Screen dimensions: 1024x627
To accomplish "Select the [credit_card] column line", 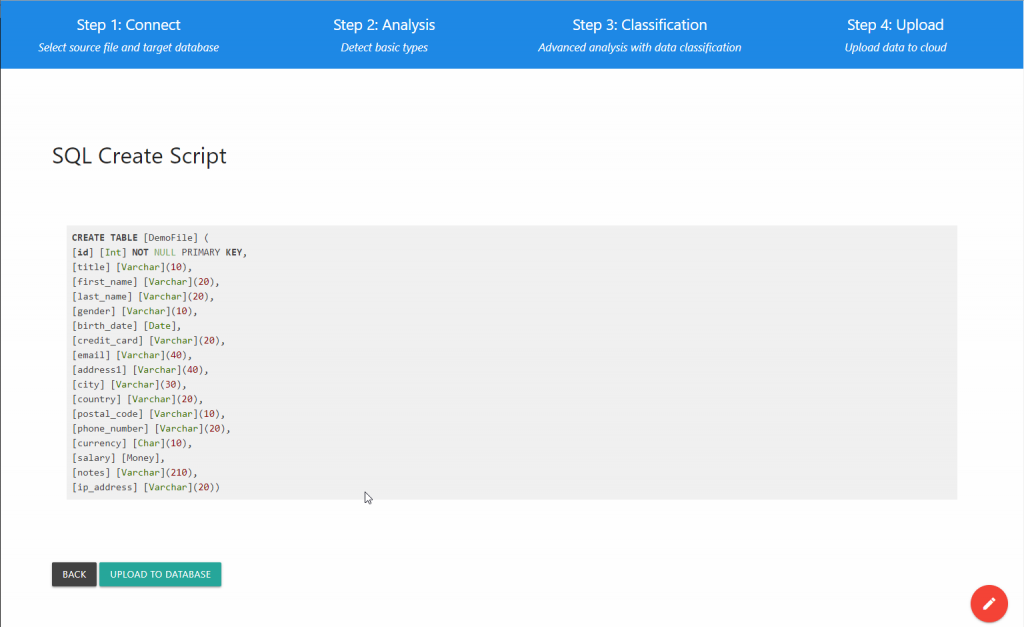I will 148,340.
